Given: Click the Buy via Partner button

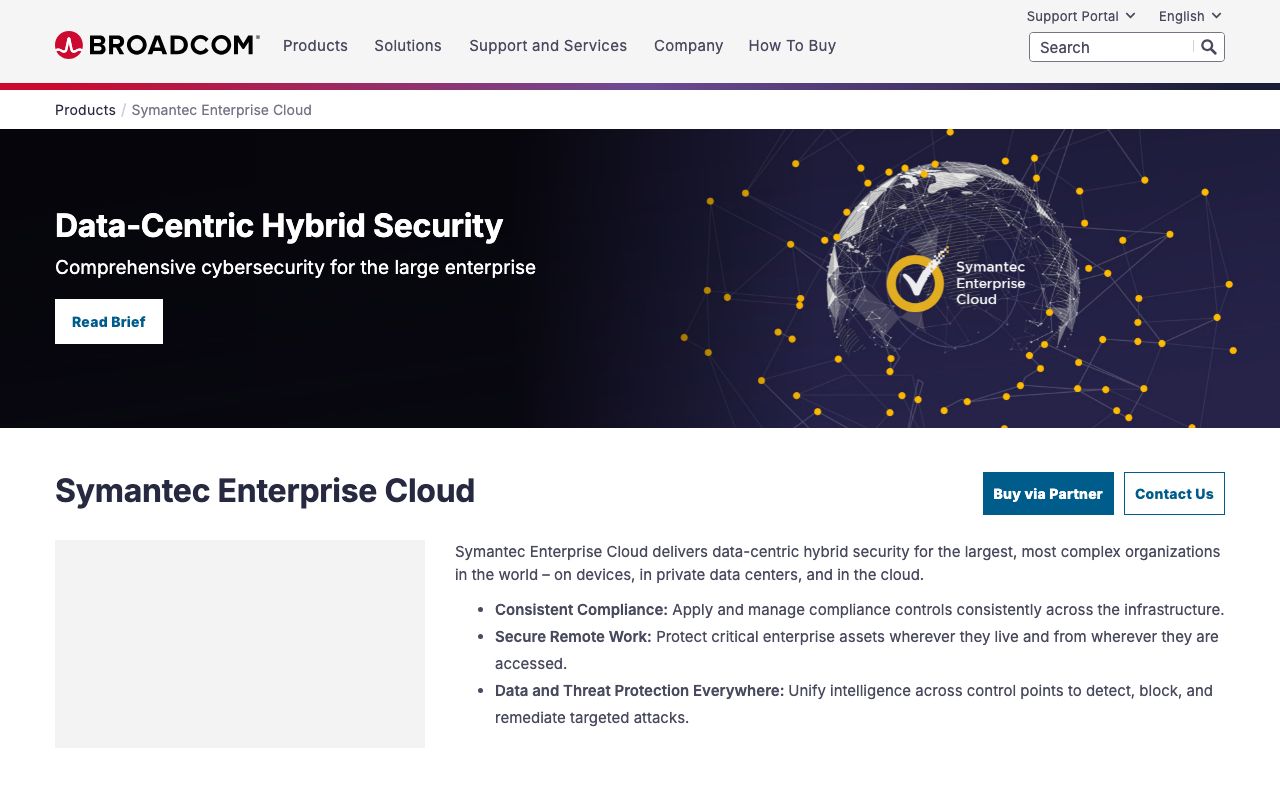Looking at the screenshot, I should [x=1048, y=493].
